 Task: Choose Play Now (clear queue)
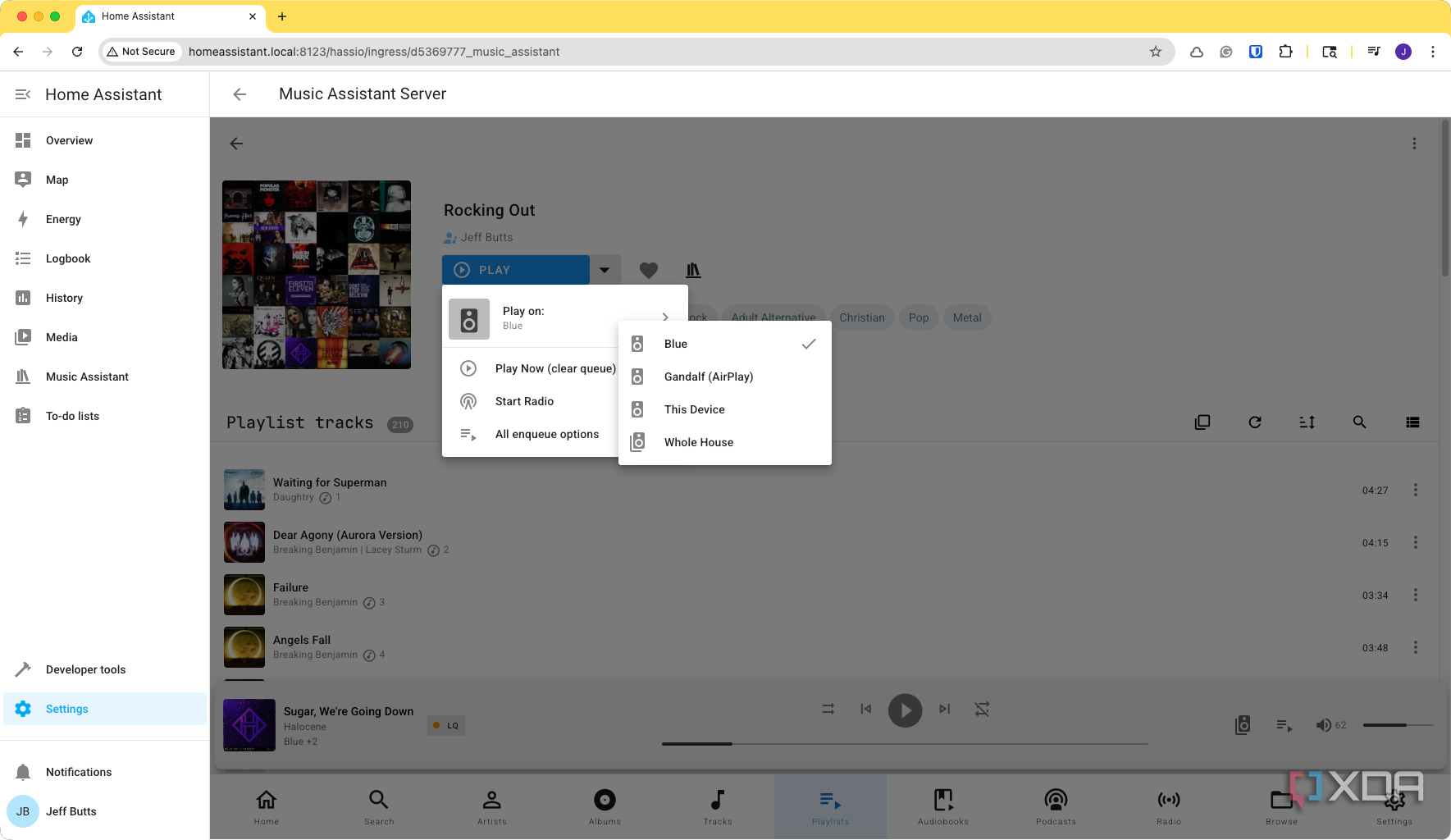pyautogui.click(x=531, y=368)
